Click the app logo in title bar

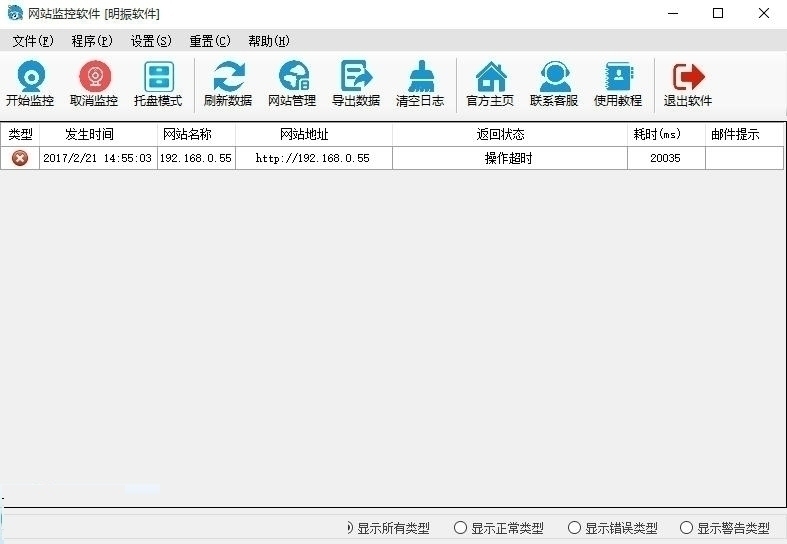coord(15,13)
